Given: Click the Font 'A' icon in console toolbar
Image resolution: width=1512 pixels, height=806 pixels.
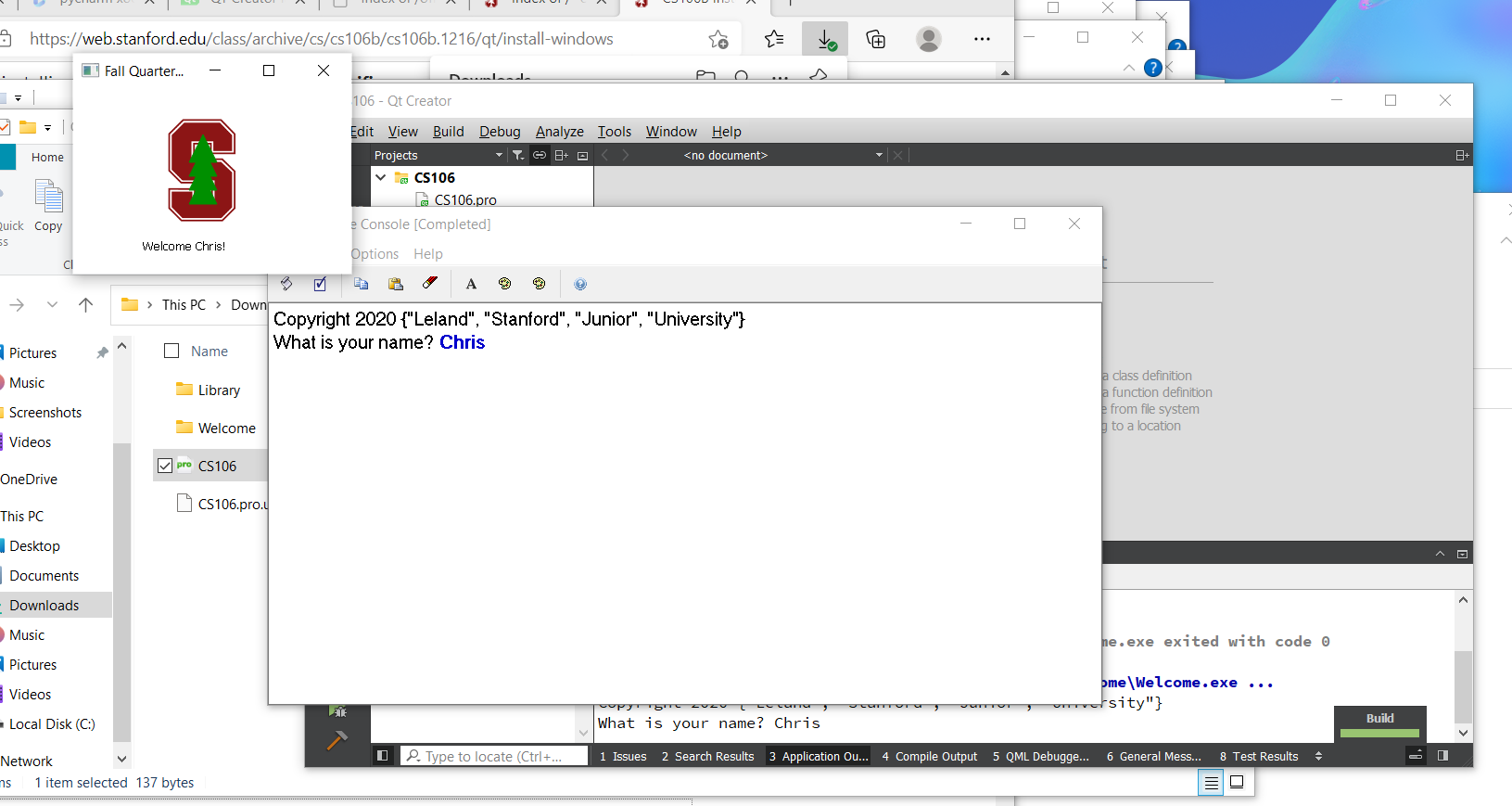Looking at the screenshot, I should click(x=471, y=284).
